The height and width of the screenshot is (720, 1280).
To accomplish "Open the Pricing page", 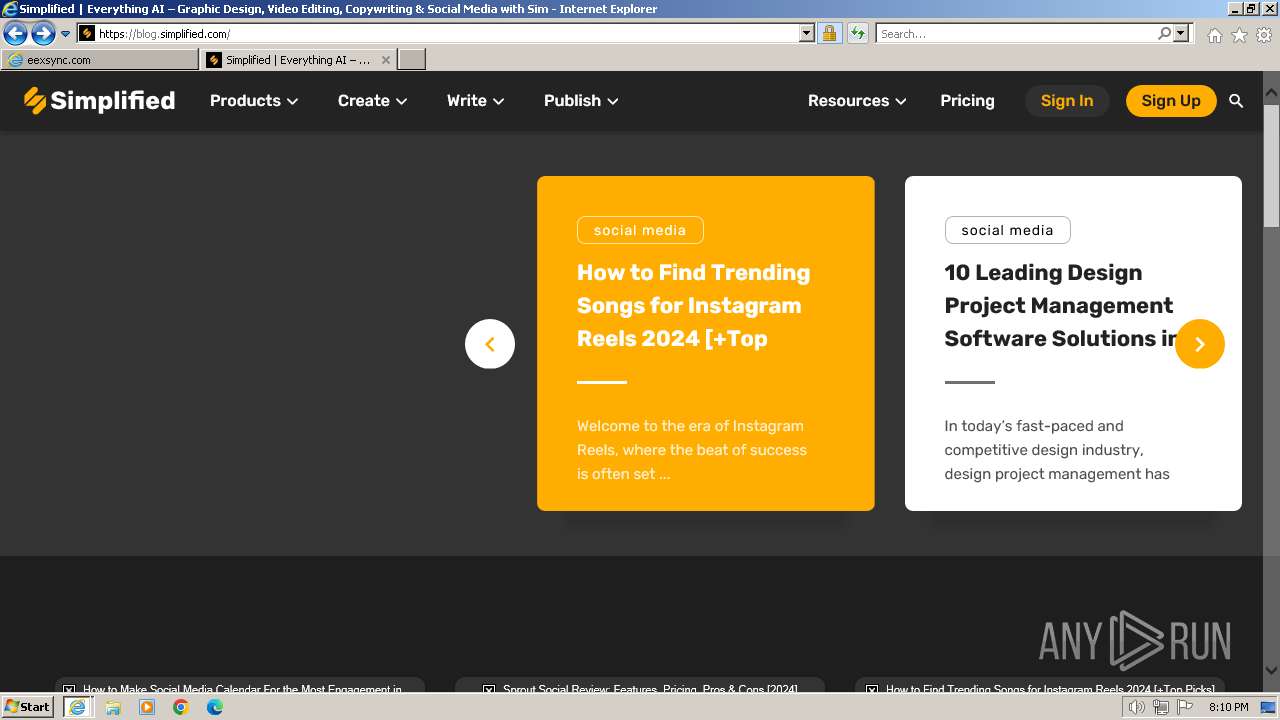I will (x=967, y=101).
